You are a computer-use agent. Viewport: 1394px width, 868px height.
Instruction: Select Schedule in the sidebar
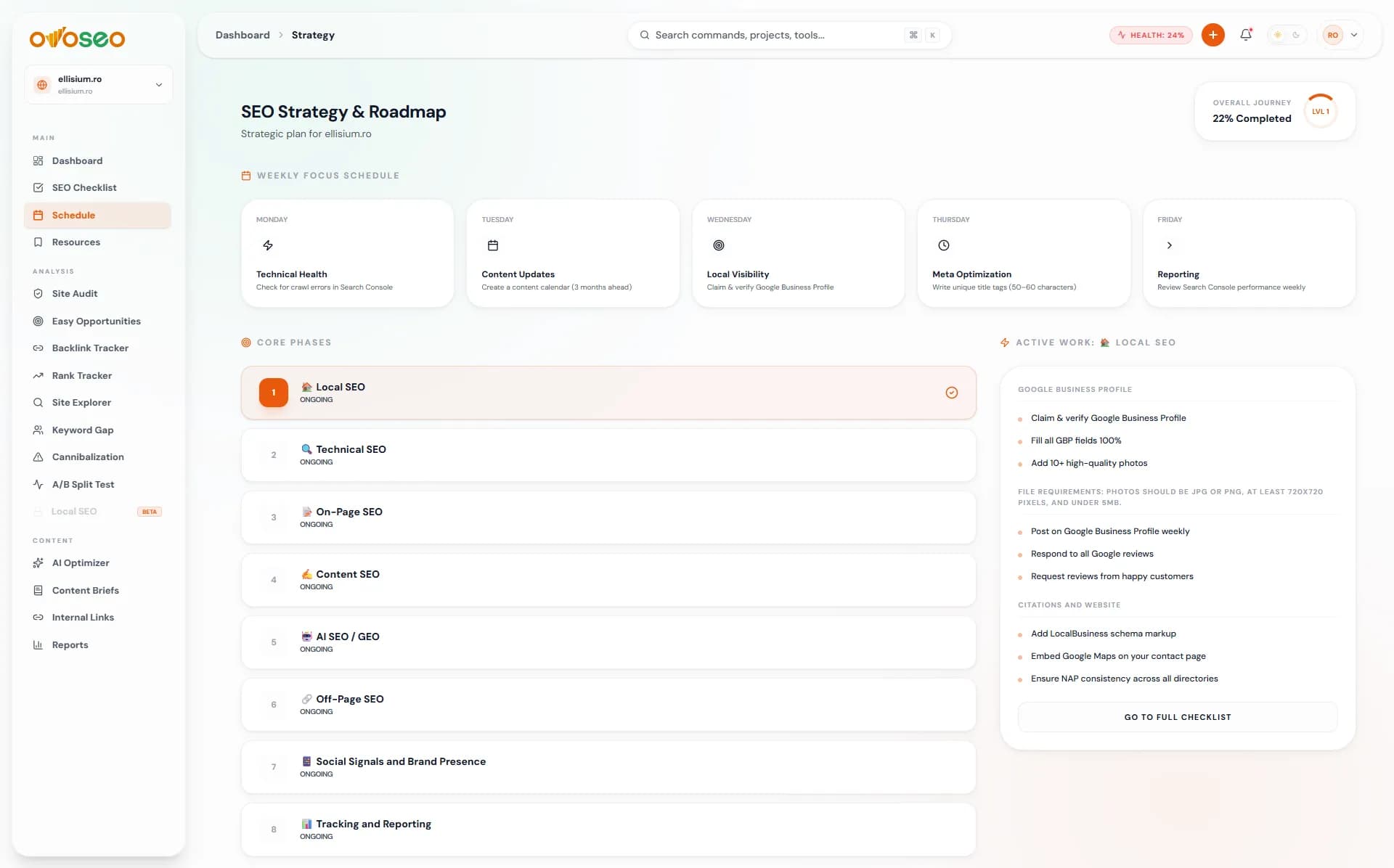click(x=98, y=215)
